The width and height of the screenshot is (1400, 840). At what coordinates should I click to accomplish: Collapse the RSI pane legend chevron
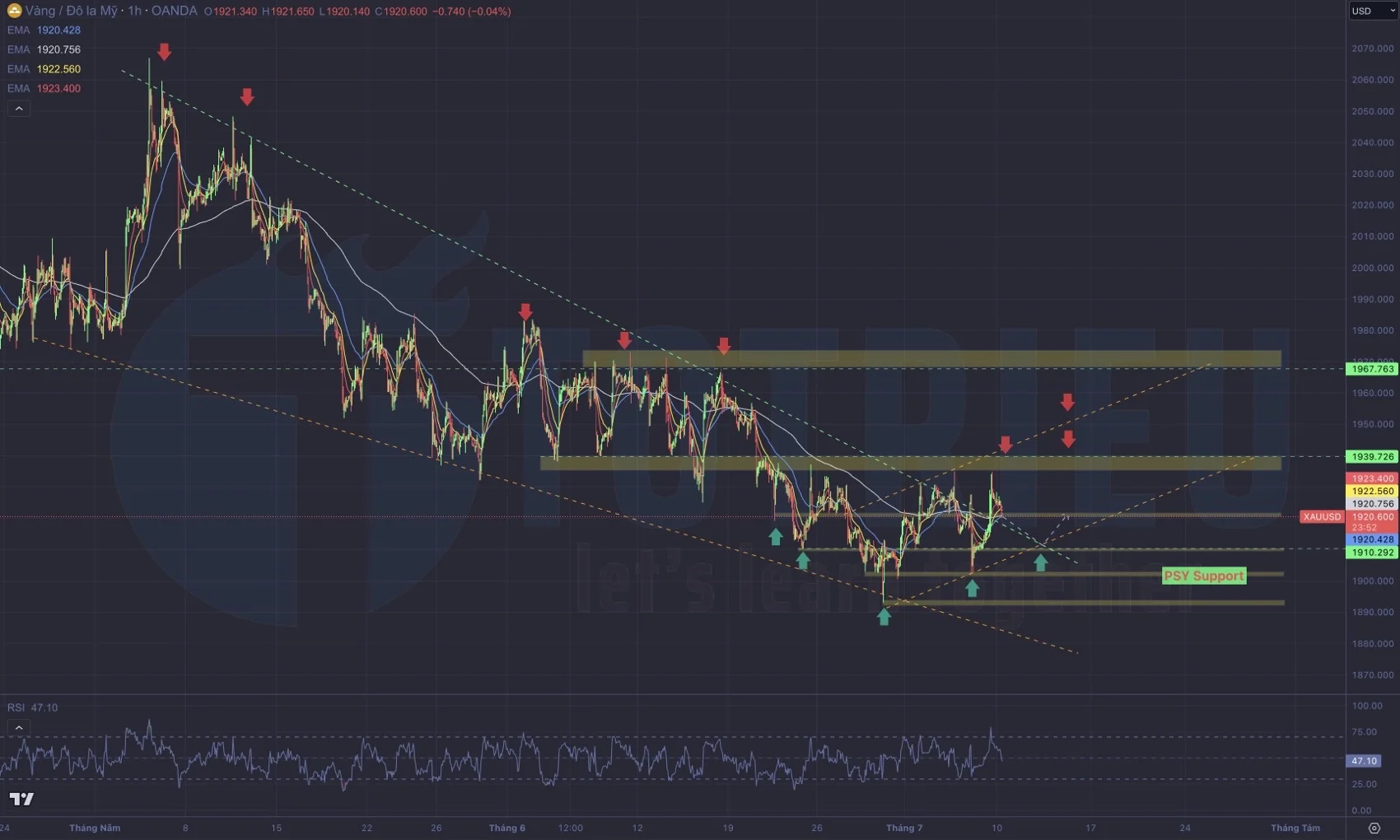[x=19, y=727]
